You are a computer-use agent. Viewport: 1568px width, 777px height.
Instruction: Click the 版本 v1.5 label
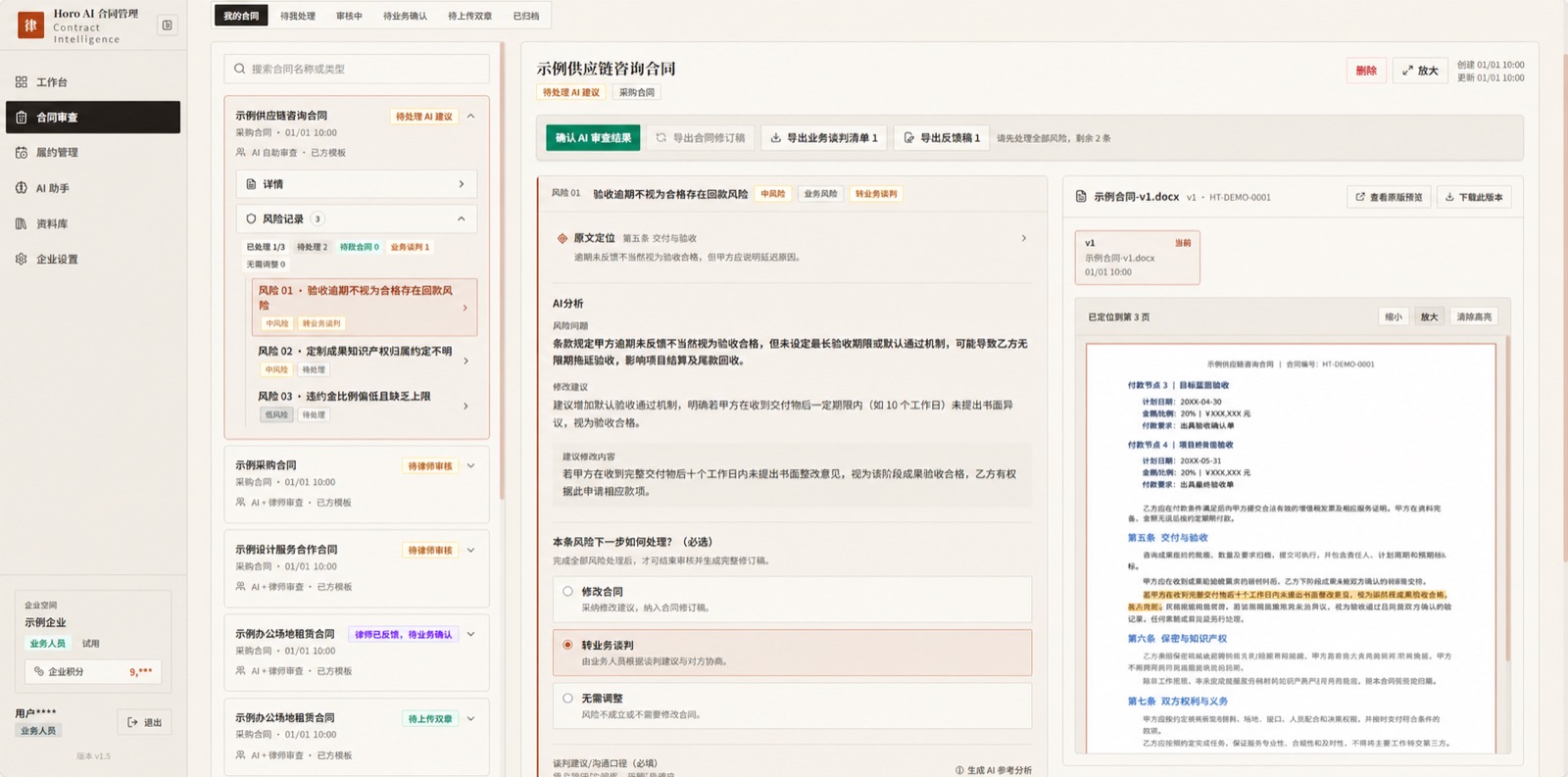pos(94,755)
